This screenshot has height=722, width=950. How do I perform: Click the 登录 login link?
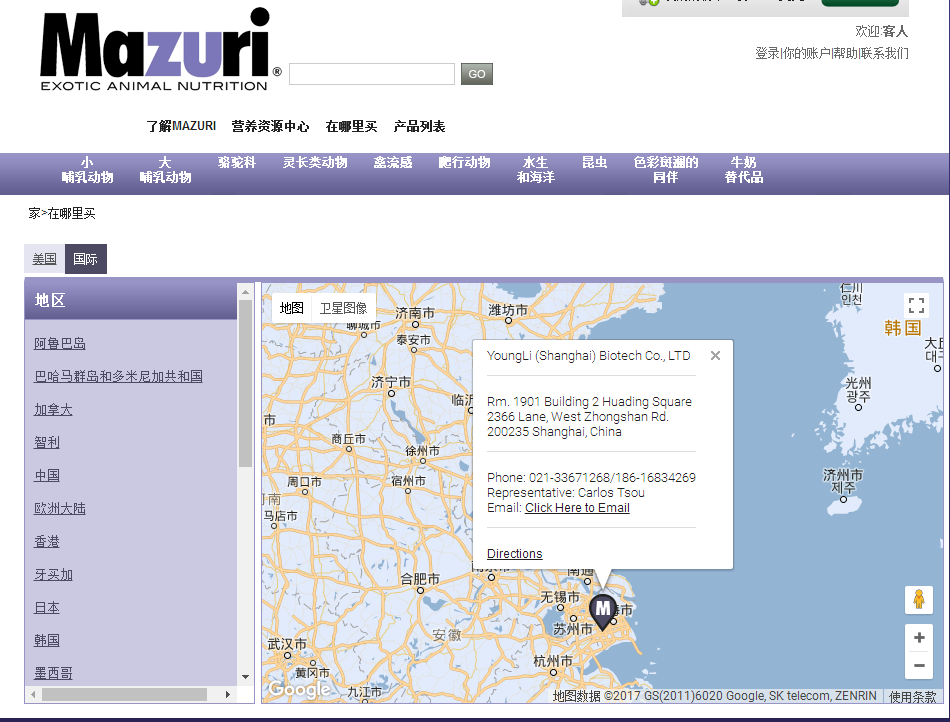point(767,53)
